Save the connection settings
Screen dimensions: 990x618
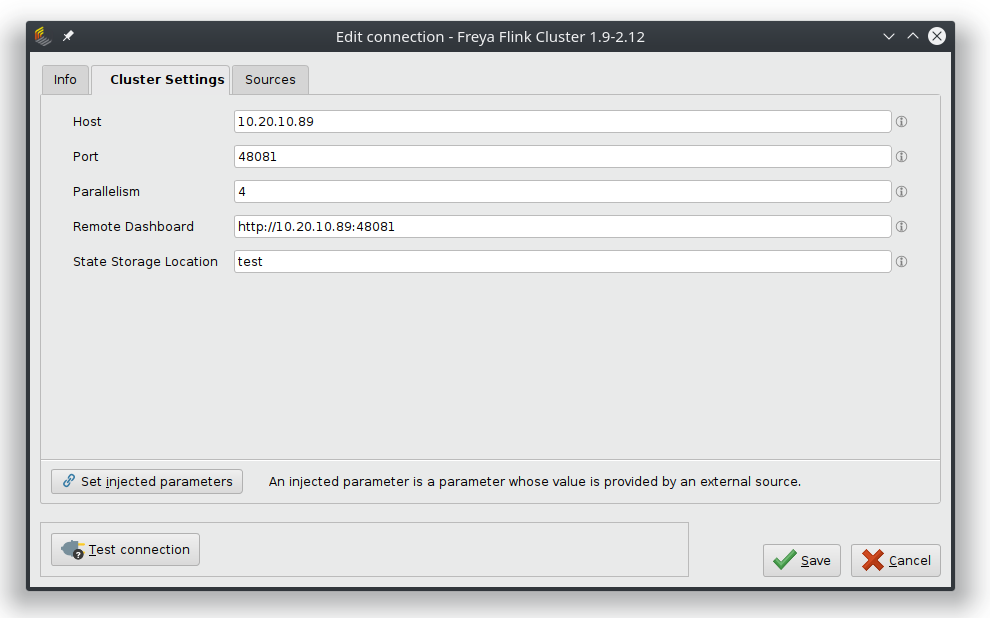click(802, 560)
